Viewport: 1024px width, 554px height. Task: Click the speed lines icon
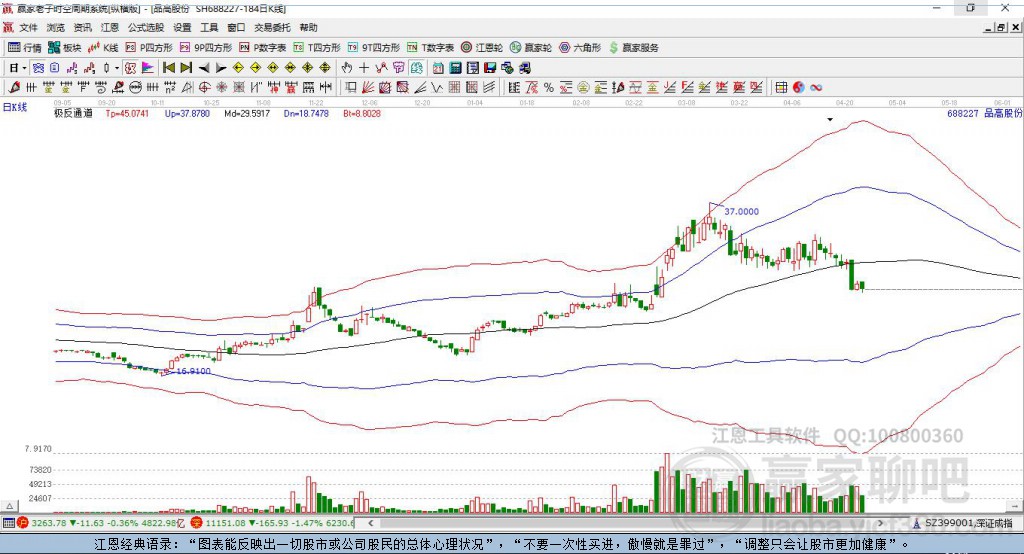pos(420,88)
